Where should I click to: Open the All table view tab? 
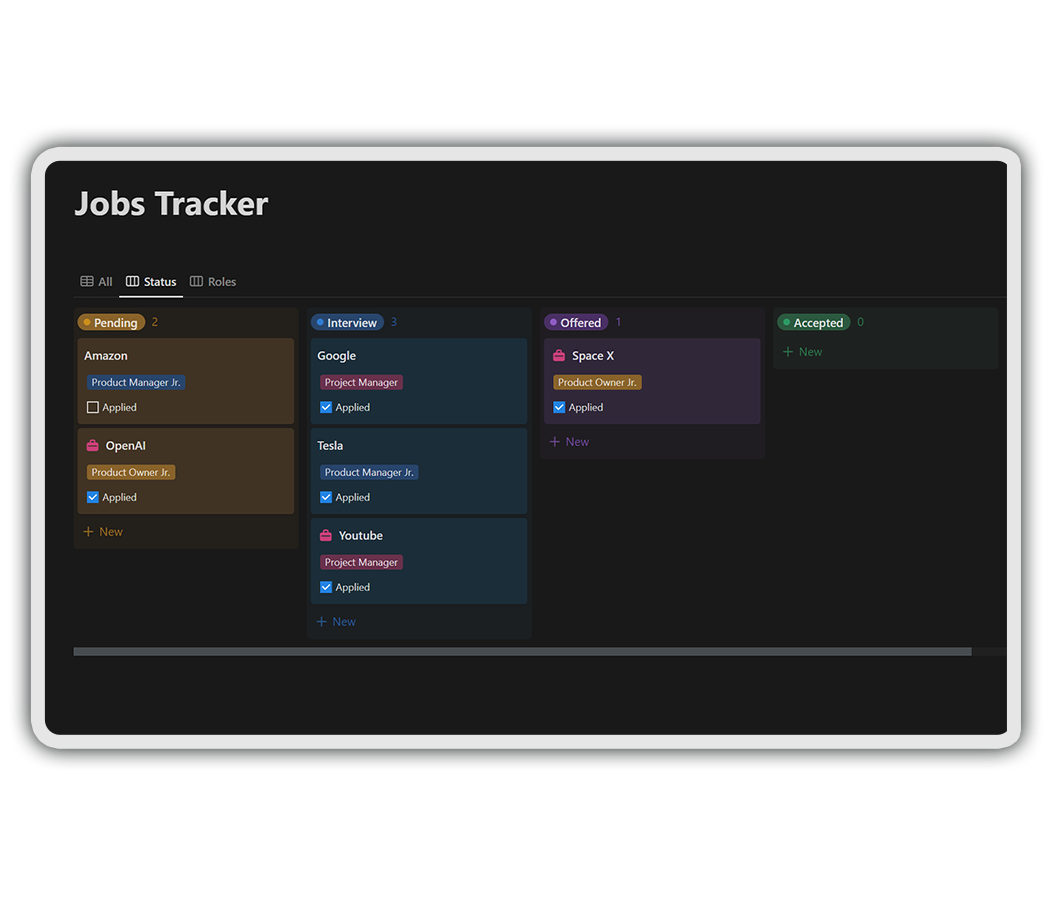[96, 281]
